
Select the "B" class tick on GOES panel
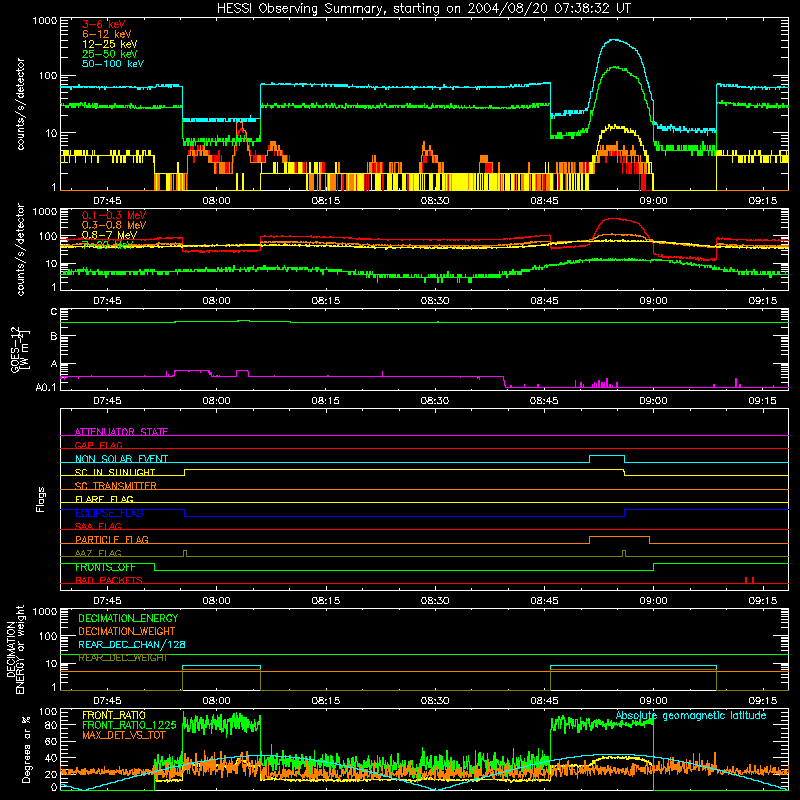pos(54,336)
